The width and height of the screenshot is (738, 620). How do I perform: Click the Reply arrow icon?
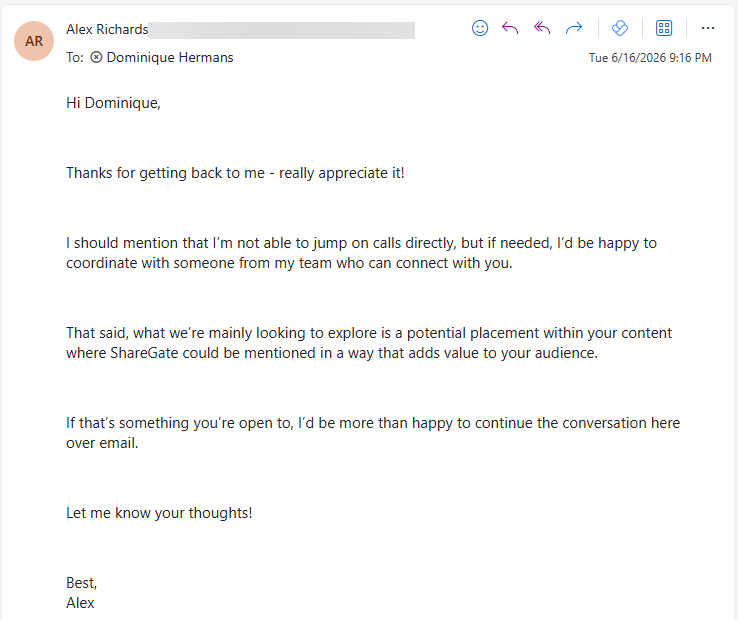pos(510,28)
